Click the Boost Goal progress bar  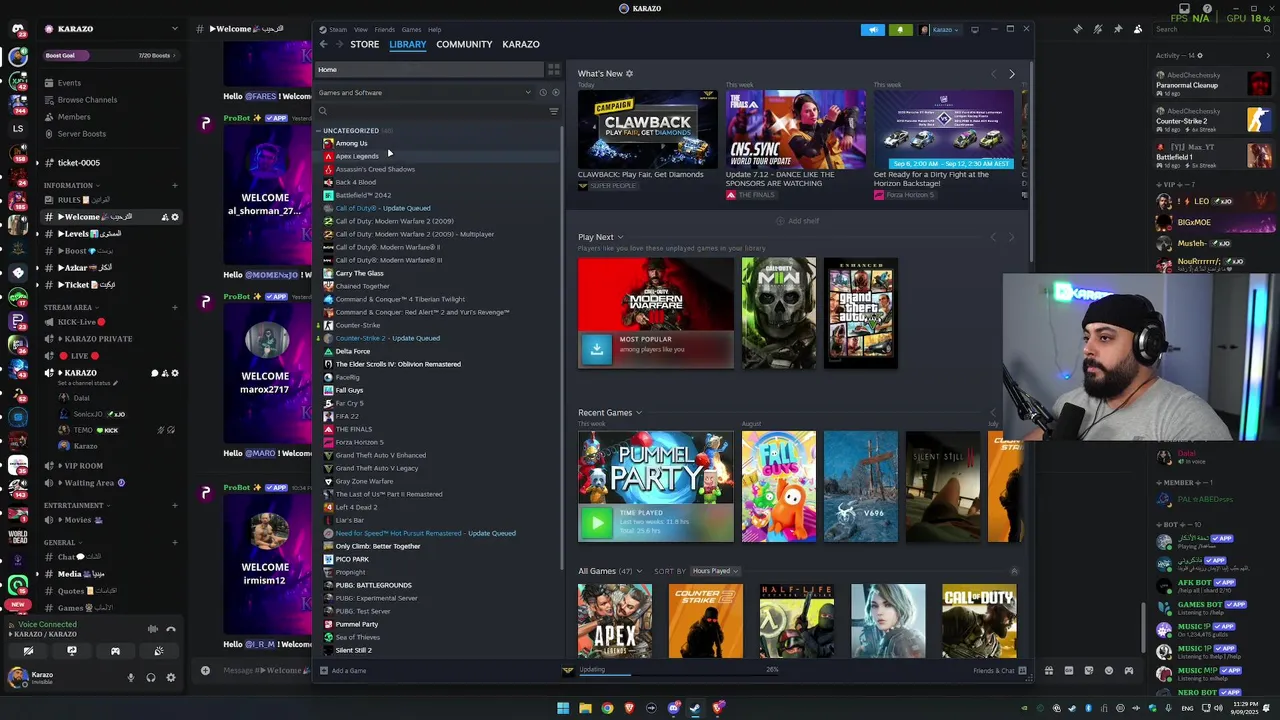111,56
